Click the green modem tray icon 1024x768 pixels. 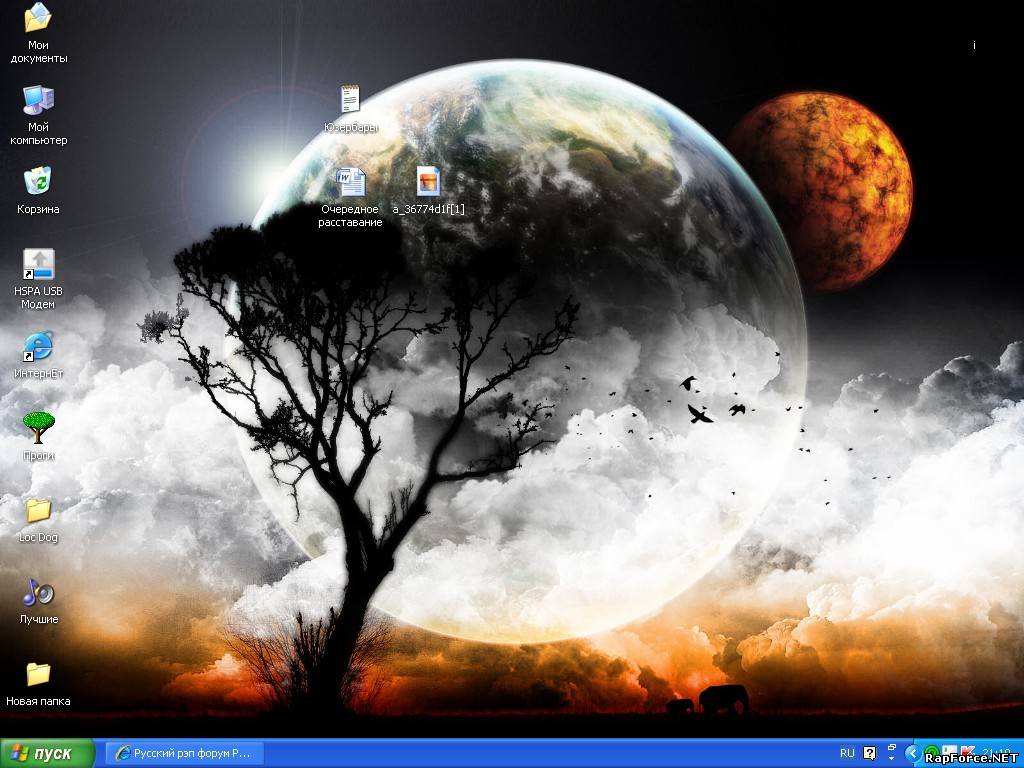pos(932,752)
